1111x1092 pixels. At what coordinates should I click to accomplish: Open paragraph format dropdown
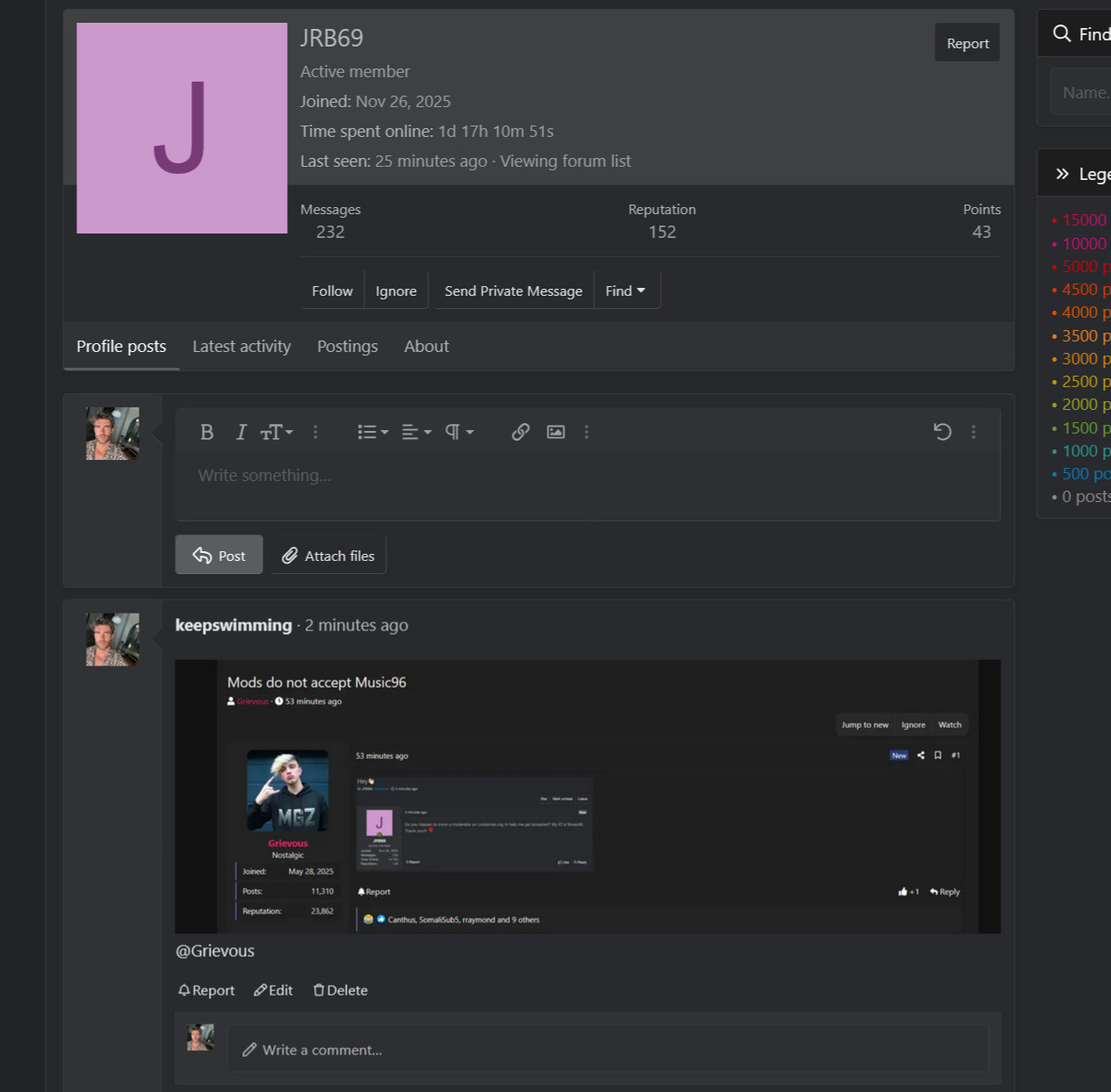tap(459, 432)
